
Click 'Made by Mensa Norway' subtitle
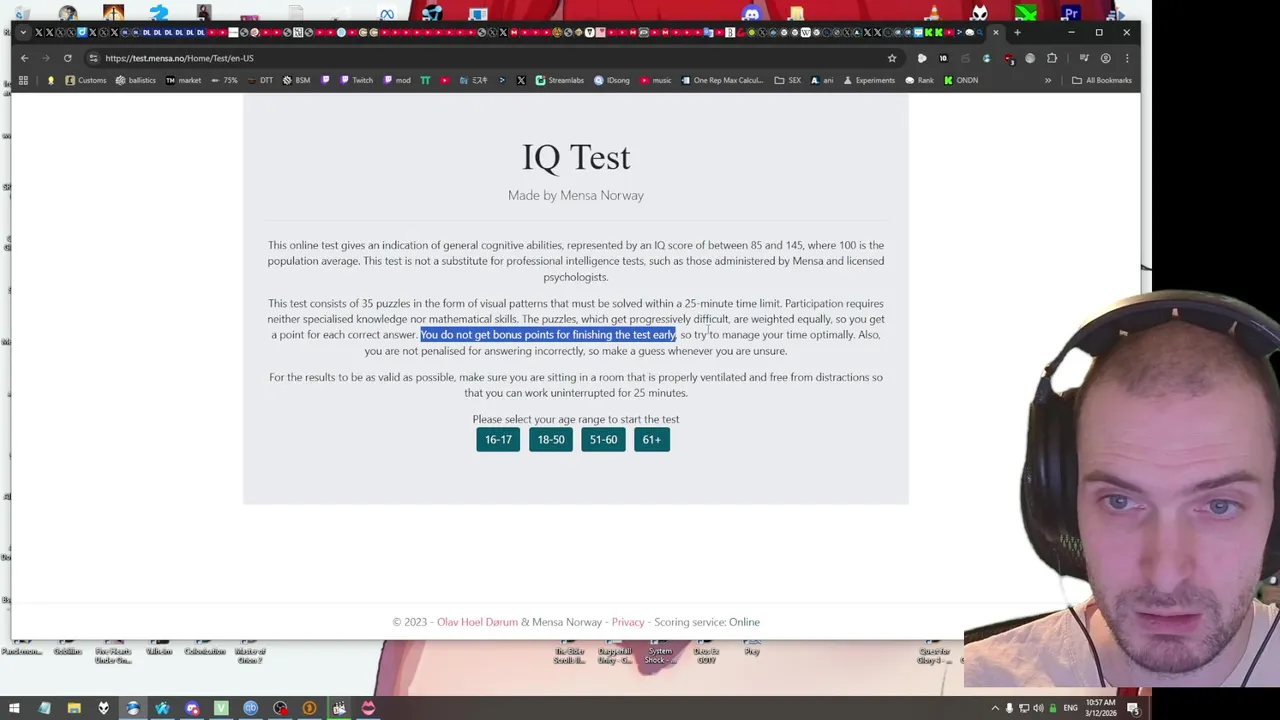[576, 195]
